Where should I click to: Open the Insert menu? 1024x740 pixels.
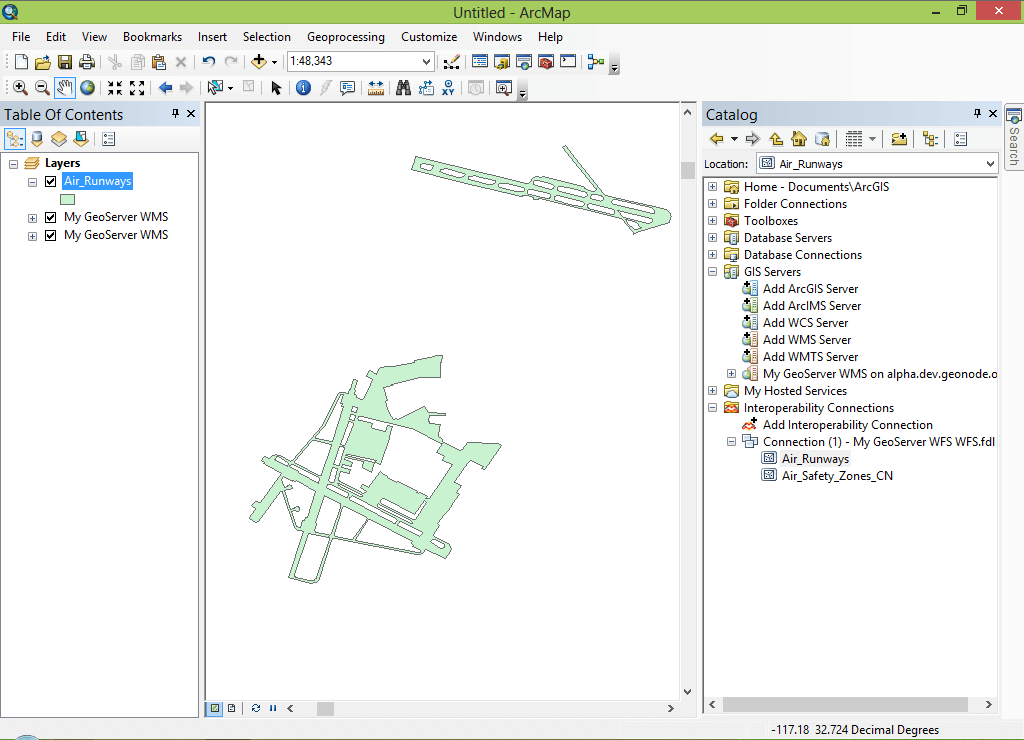point(212,37)
